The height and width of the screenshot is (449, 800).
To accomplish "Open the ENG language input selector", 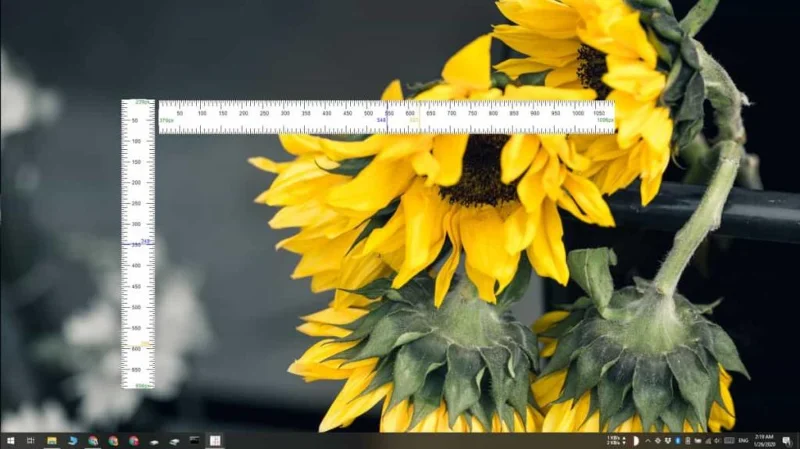I will (743, 441).
